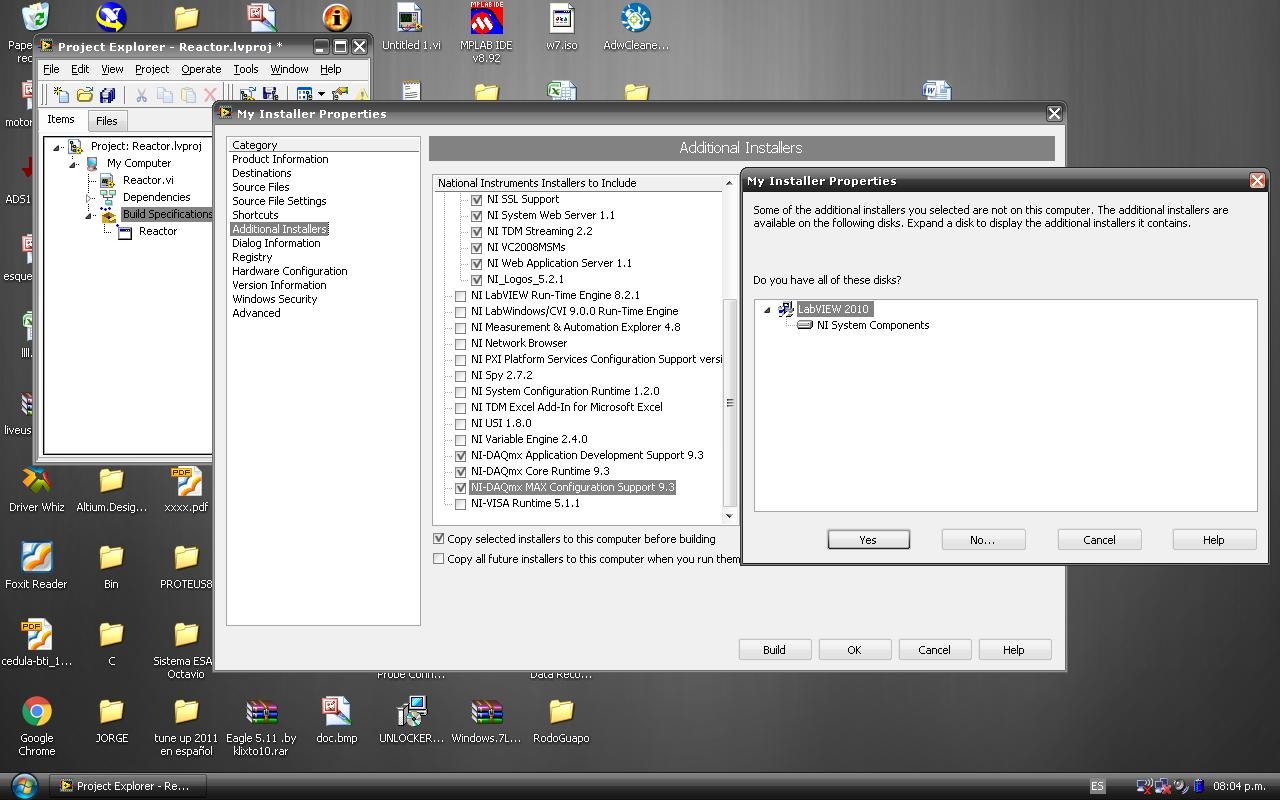Open Driver Whiz desktop icon
The width and height of the screenshot is (1280, 800).
(x=37, y=481)
